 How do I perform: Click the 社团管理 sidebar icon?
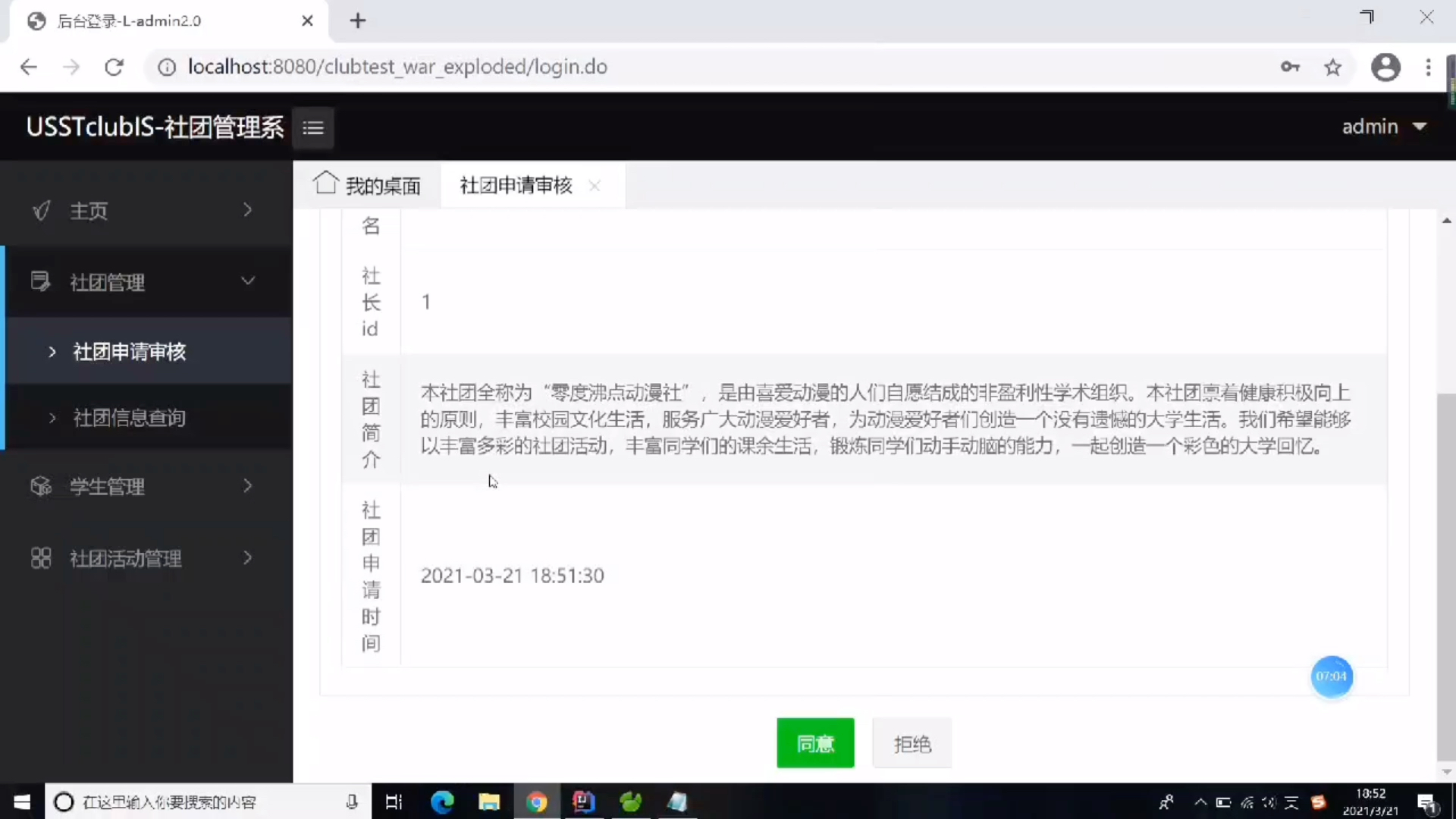[40, 281]
